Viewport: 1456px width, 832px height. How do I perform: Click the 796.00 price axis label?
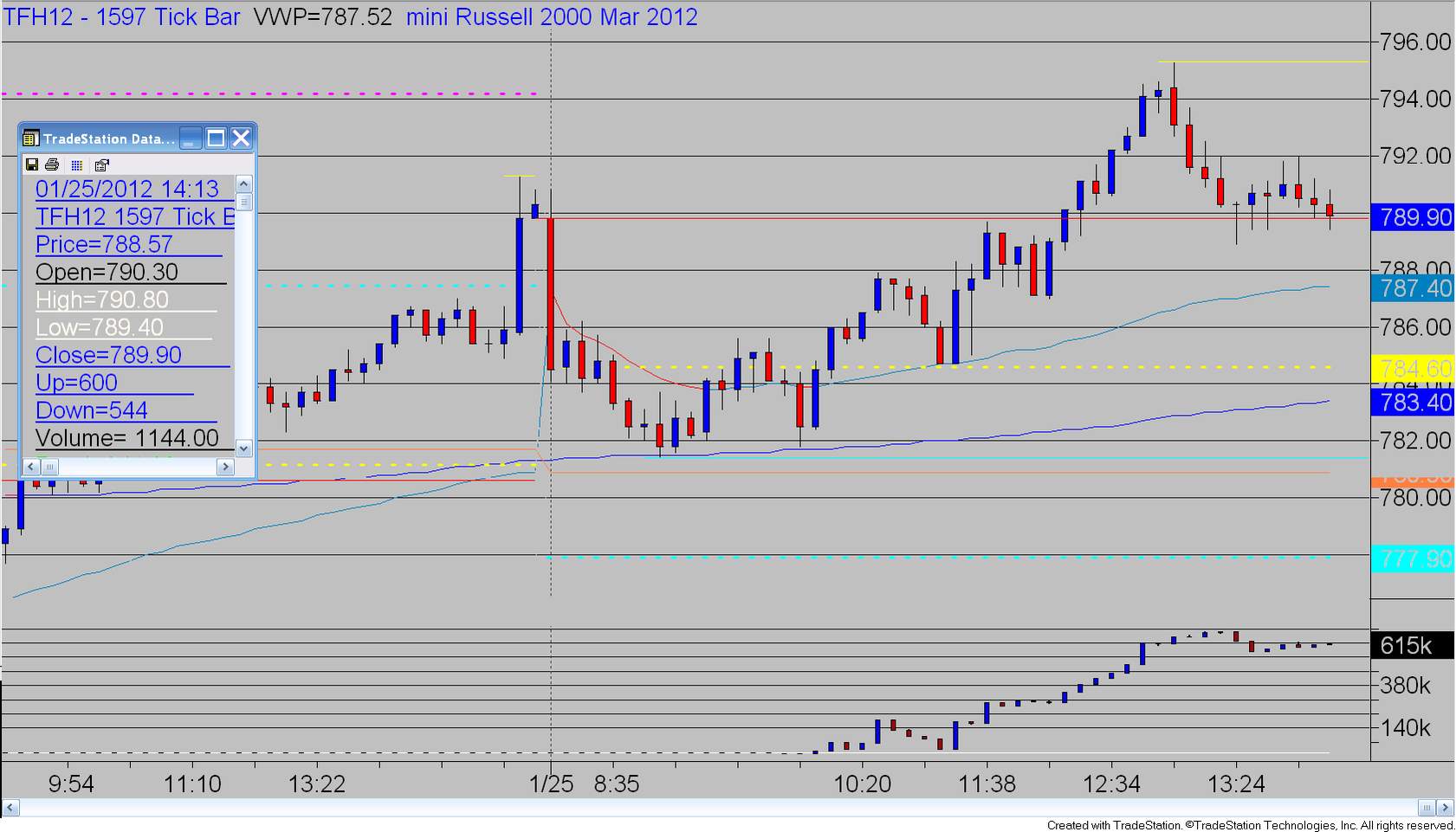tap(1415, 42)
